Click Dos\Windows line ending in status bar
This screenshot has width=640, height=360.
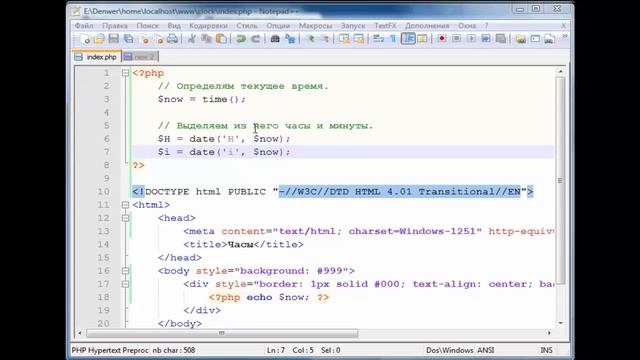450,350
